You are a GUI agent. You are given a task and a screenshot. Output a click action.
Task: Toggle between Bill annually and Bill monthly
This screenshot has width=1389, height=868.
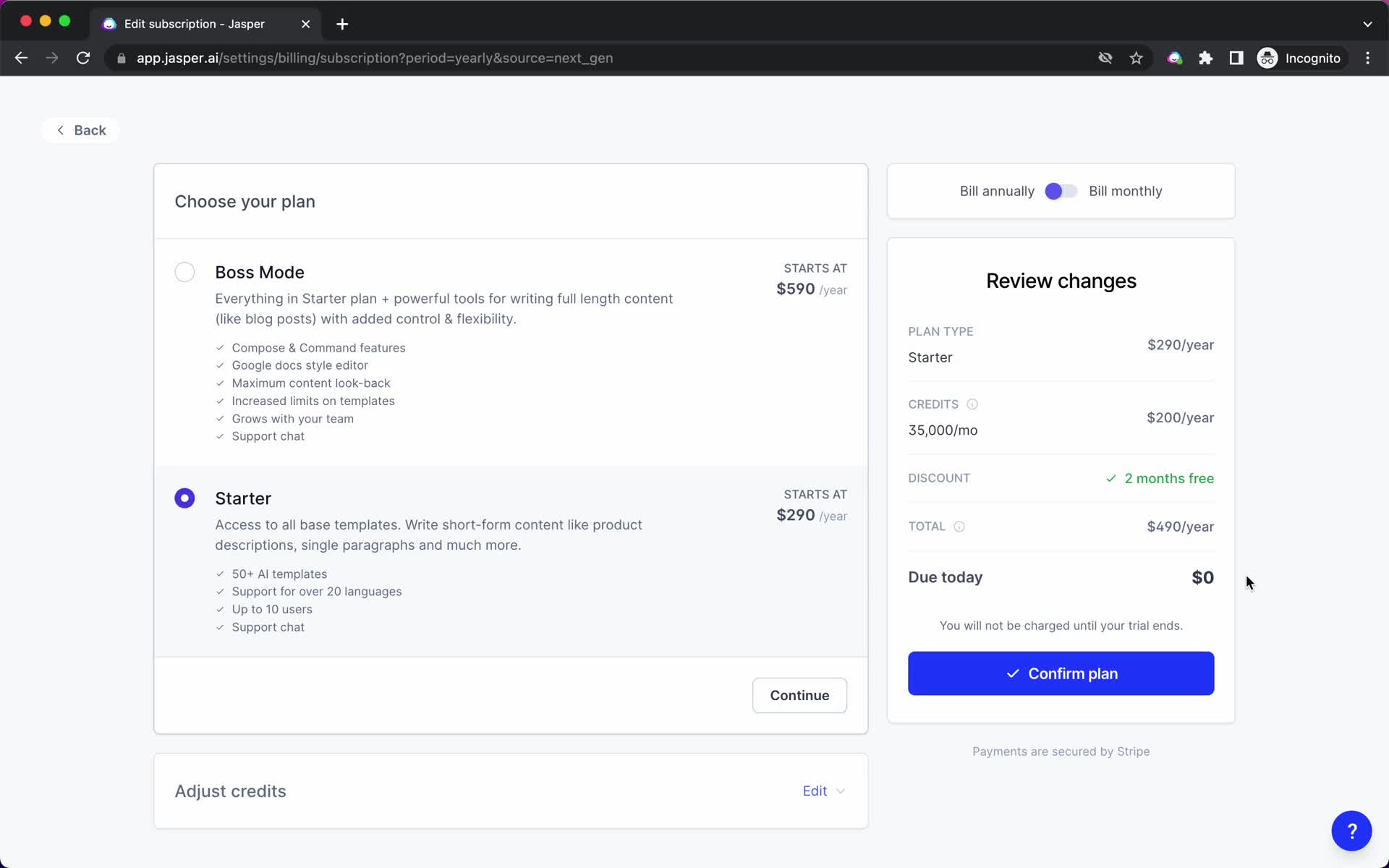pos(1061,191)
